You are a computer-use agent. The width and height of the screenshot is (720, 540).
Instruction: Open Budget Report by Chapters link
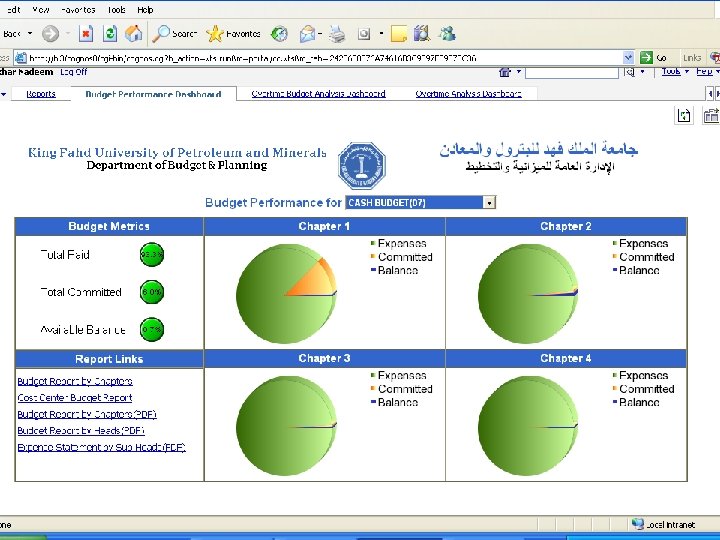coord(75,381)
